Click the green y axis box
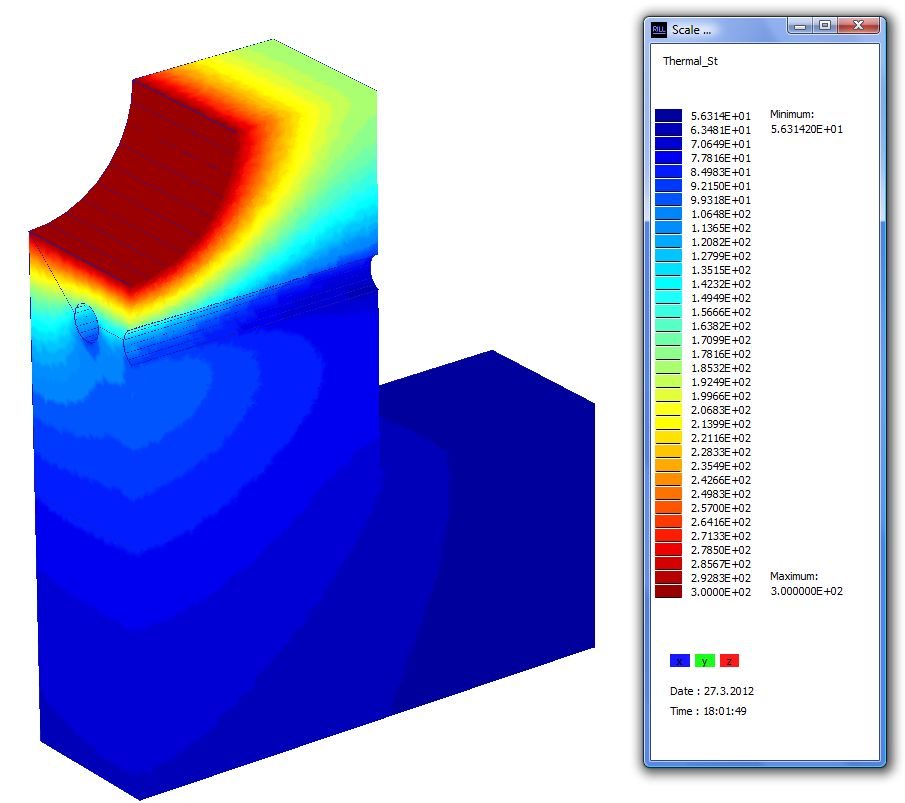 (704, 661)
